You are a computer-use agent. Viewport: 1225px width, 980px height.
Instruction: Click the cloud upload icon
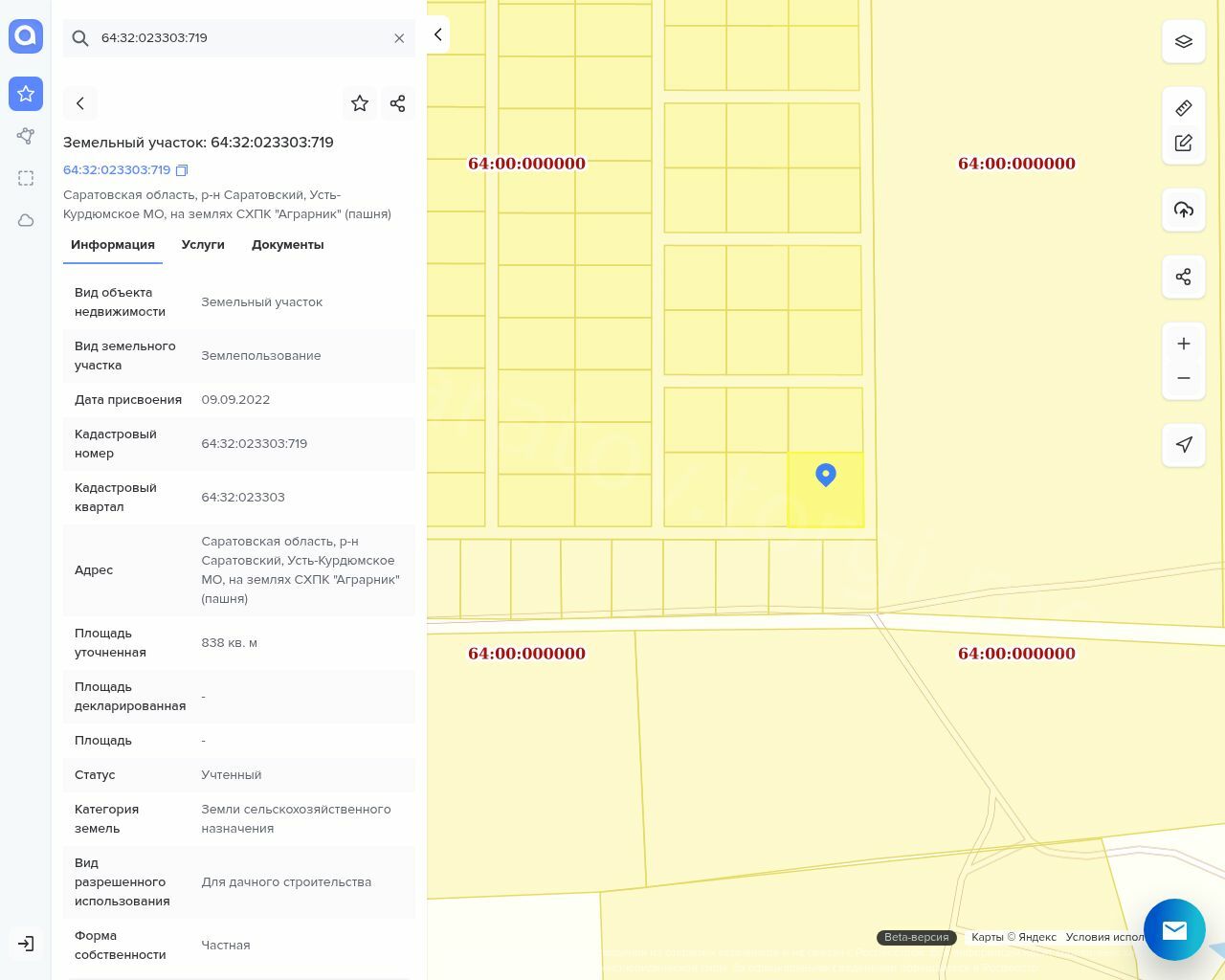[x=1183, y=210]
